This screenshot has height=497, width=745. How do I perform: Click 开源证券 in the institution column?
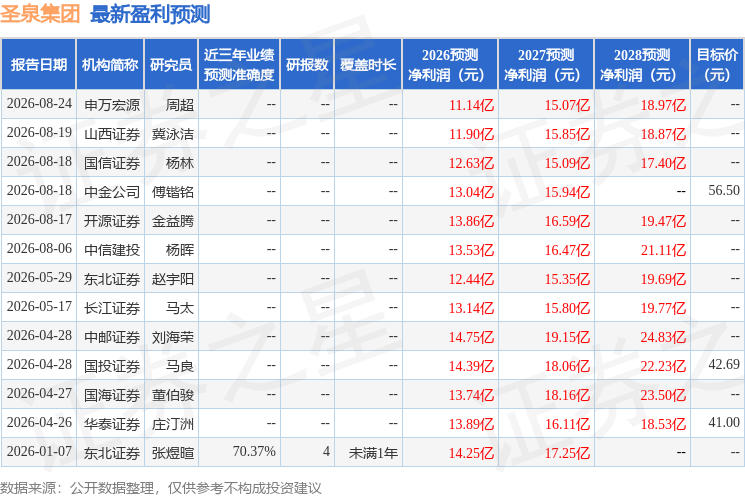click(x=112, y=221)
